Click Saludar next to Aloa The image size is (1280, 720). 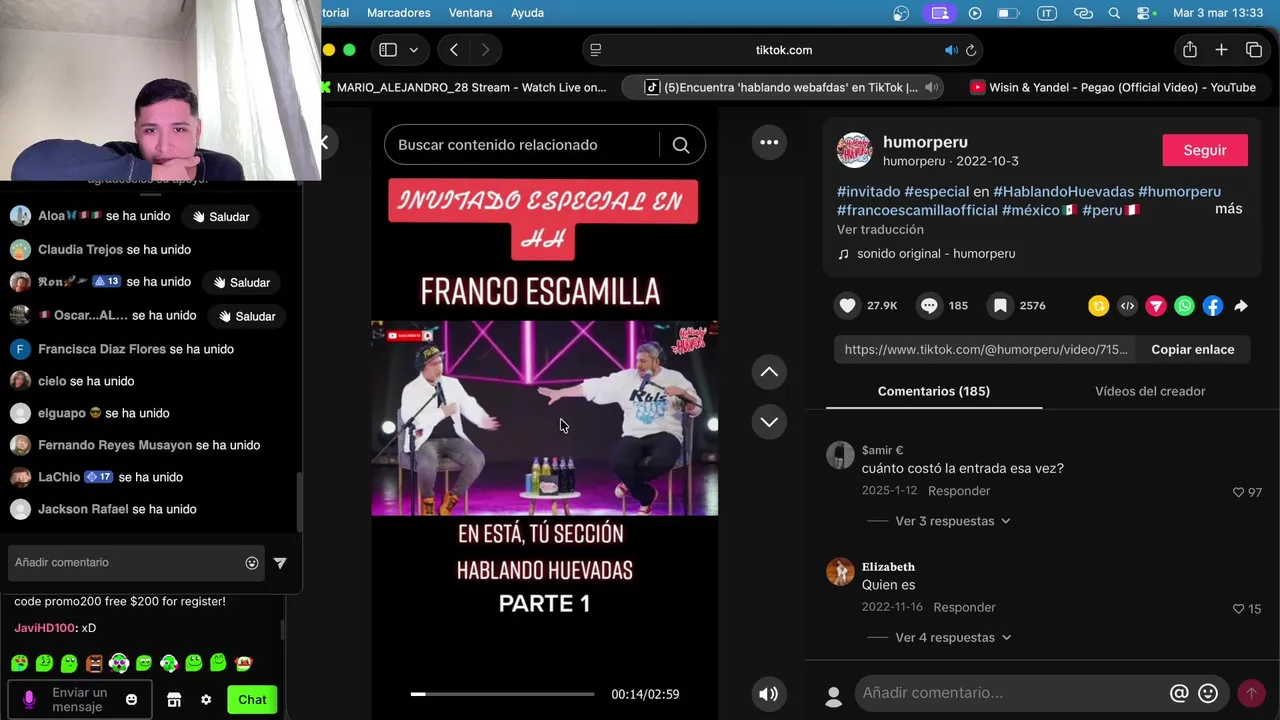click(x=221, y=217)
